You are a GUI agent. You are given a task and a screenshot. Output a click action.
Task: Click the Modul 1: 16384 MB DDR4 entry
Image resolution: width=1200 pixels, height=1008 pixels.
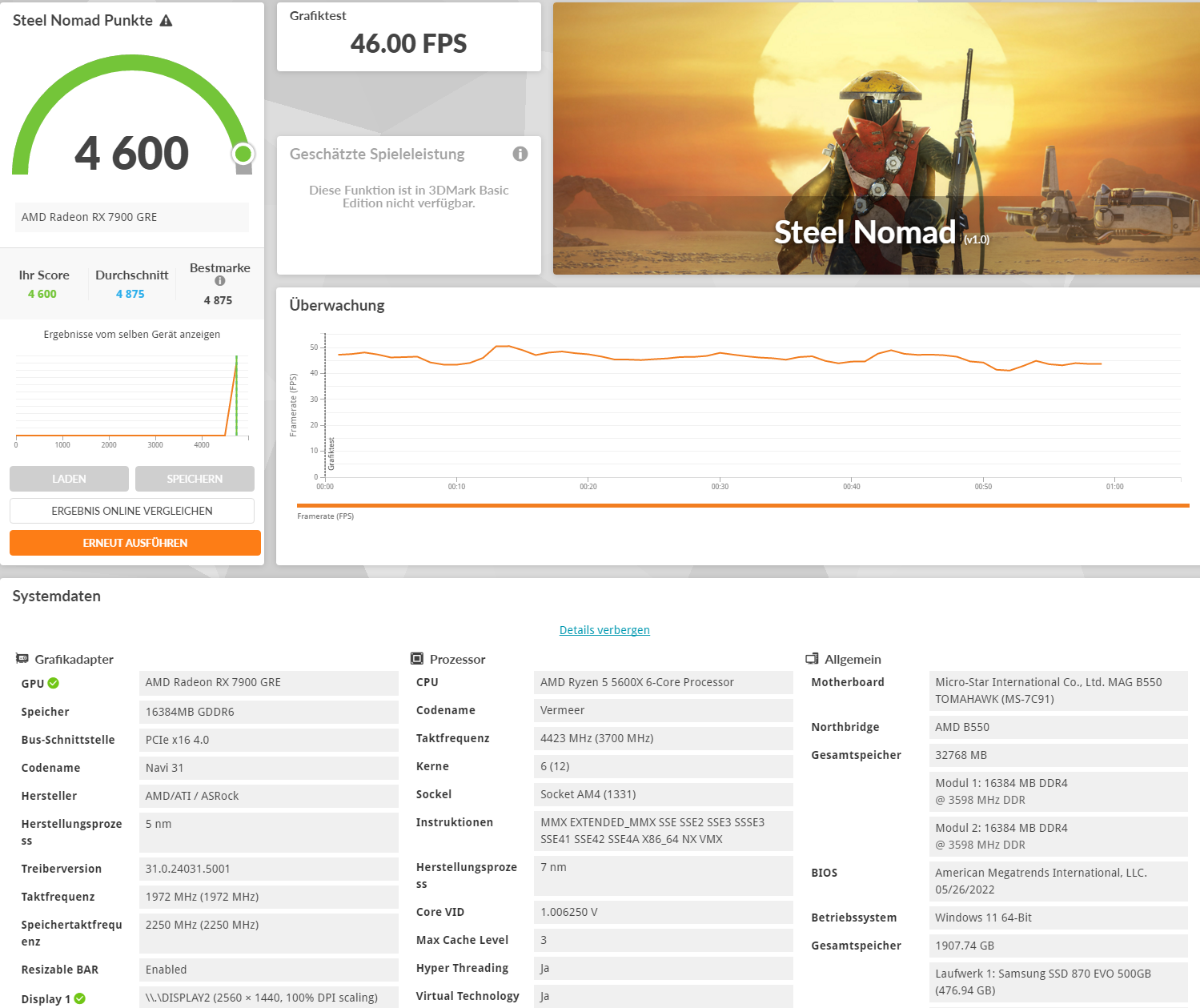1058,792
